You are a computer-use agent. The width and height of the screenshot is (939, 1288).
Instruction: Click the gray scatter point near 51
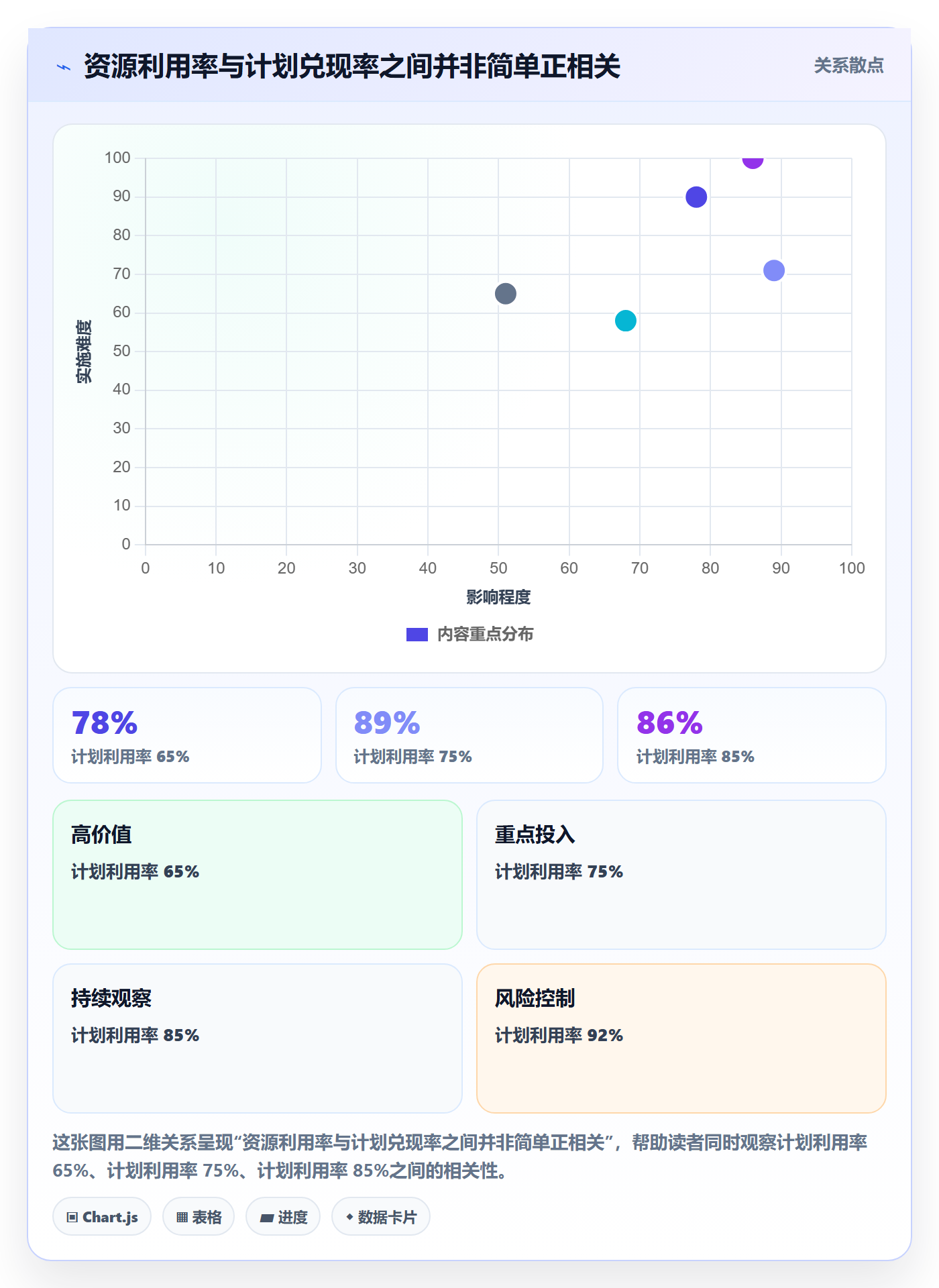coord(506,294)
